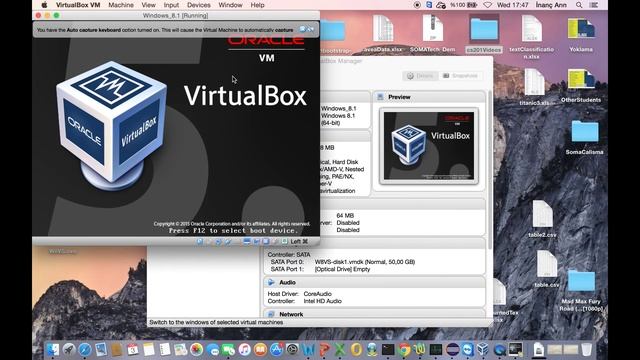Click the VirtualBox cube icon in Dock
The image size is (640, 360).
pos(483,349)
